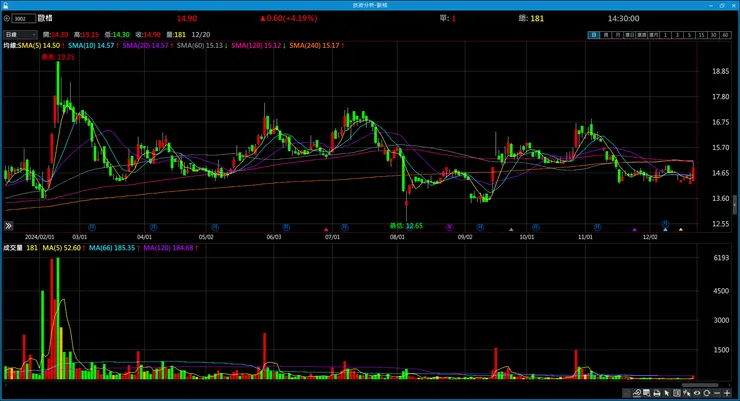Open the data window search icon
This screenshot has height=401, width=740.
point(647,393)
